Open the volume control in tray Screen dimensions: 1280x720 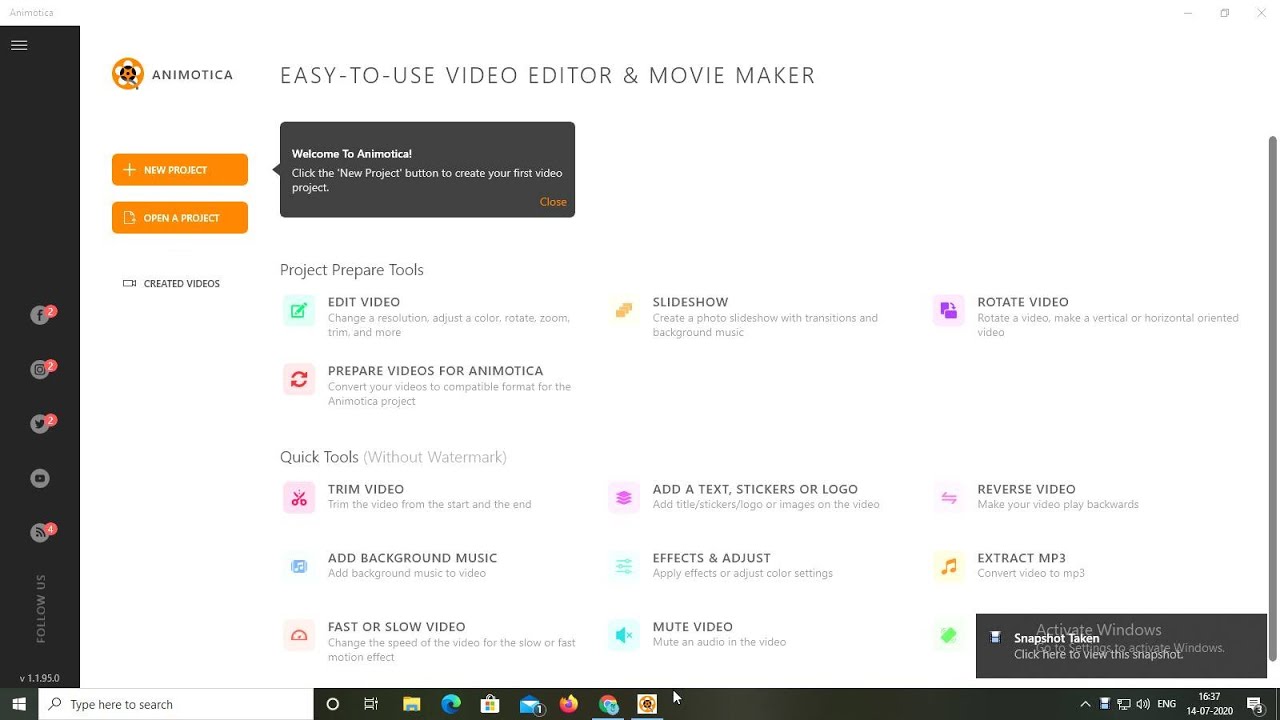1143,704
